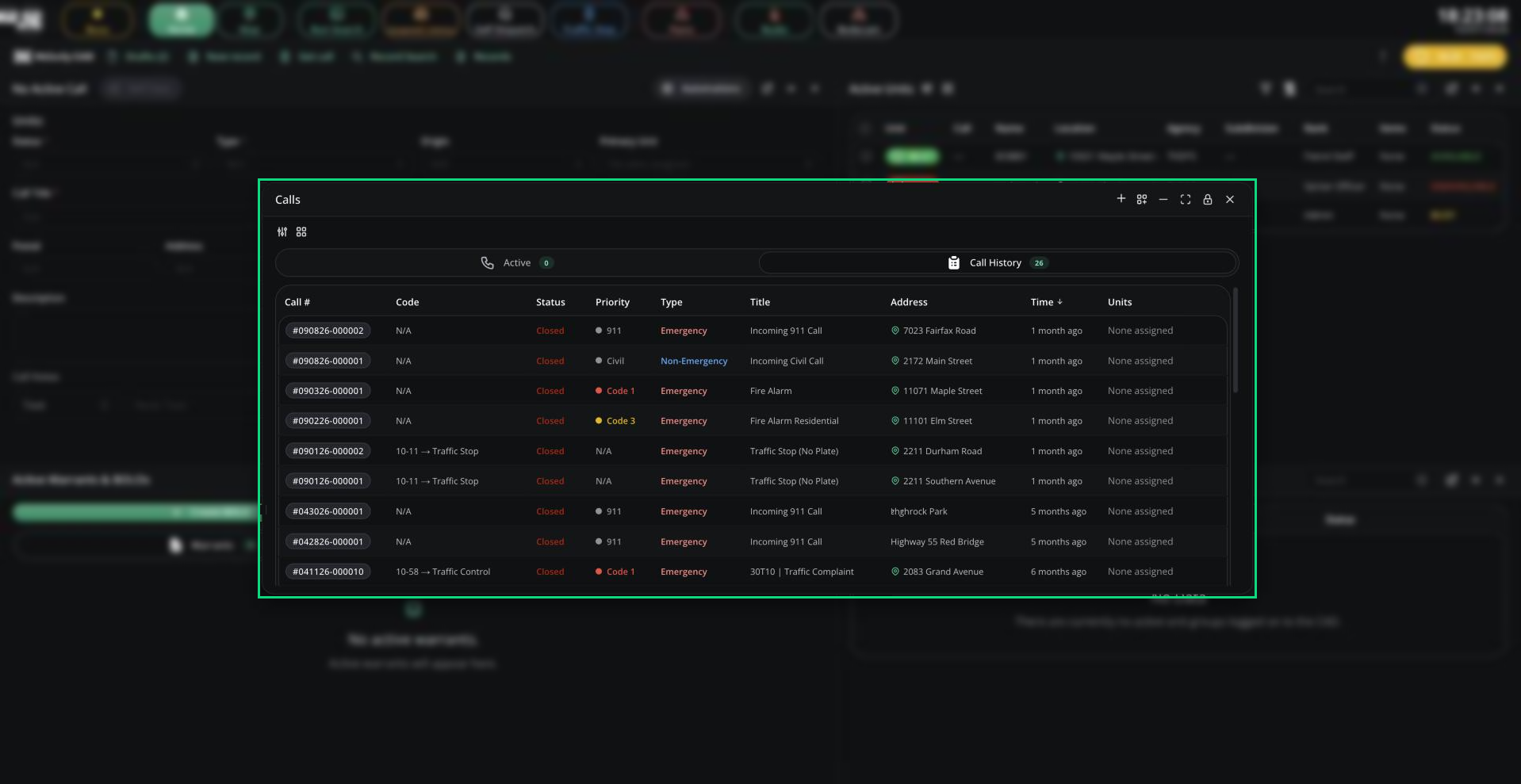
Task: Open call #090826-000001 badge
Action: click(328, 361)
